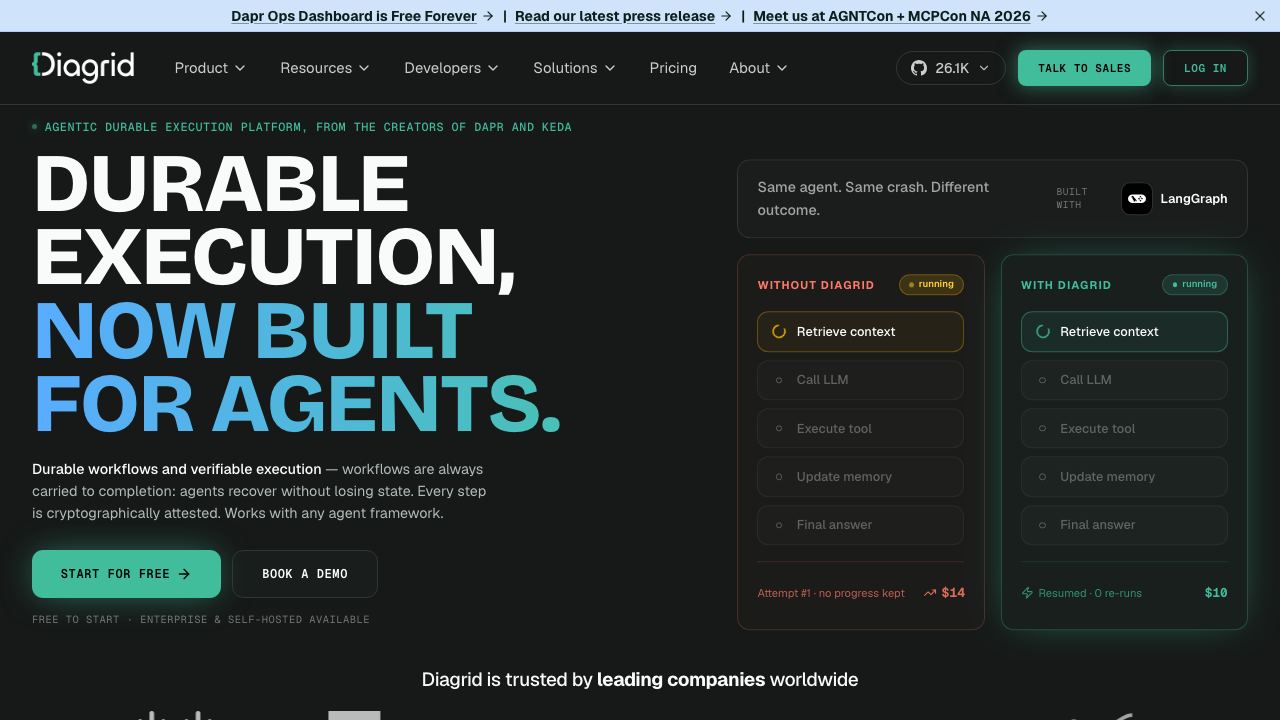This screenshot has height=720, width=1280.
Task: Click the GitHub octocat icon
Action: [x=919, y=68]
